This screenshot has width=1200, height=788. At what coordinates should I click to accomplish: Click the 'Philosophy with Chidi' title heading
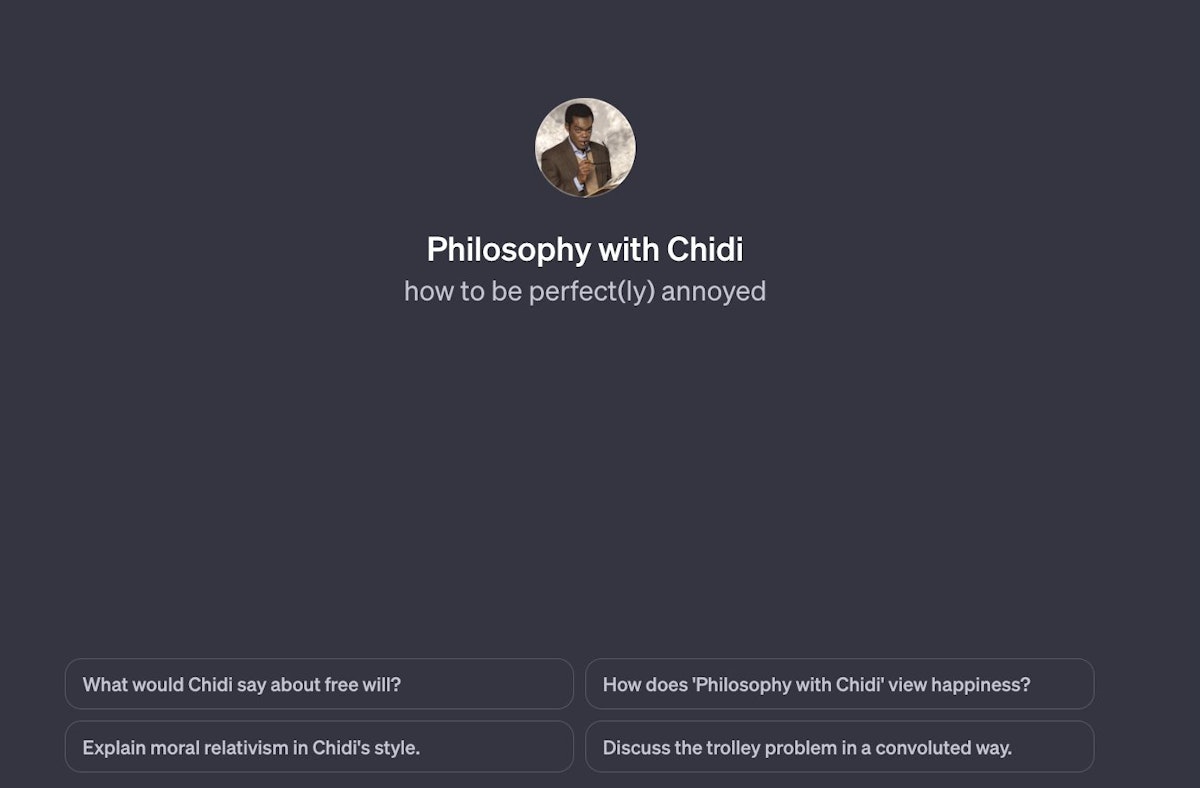585,249
